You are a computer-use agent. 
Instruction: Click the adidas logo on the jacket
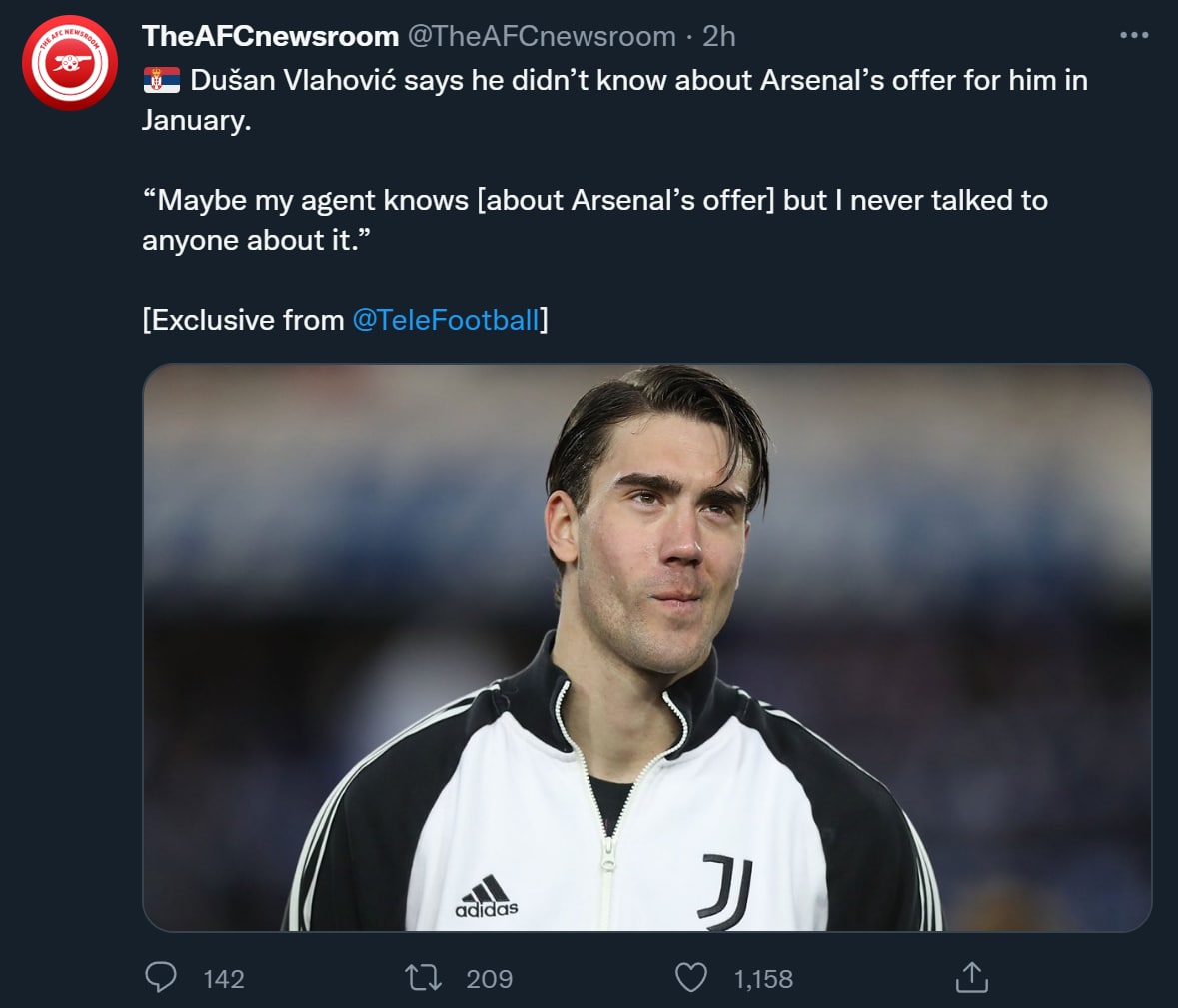click(487, 896)
